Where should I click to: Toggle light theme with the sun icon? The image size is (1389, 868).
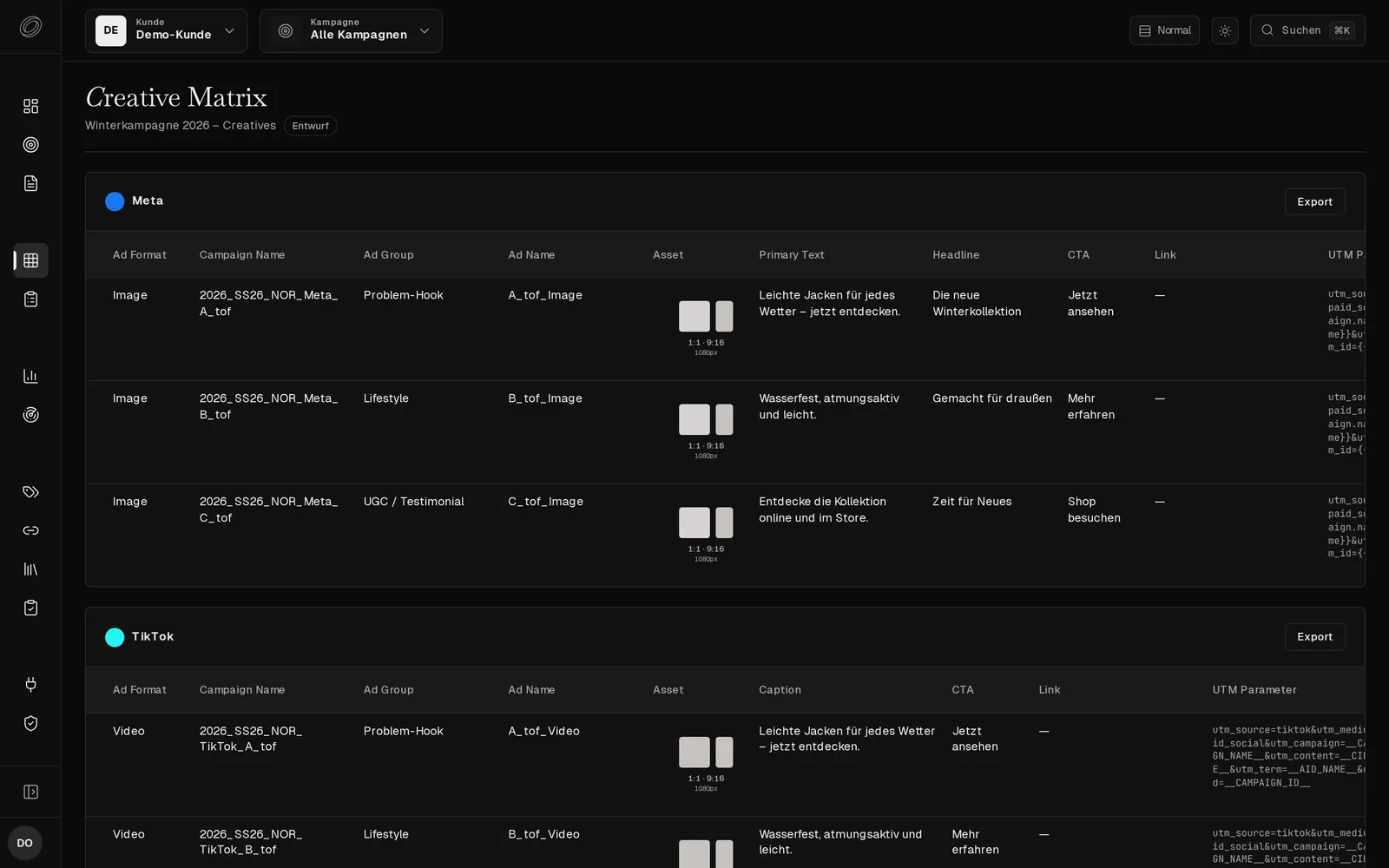[1225, 30]
